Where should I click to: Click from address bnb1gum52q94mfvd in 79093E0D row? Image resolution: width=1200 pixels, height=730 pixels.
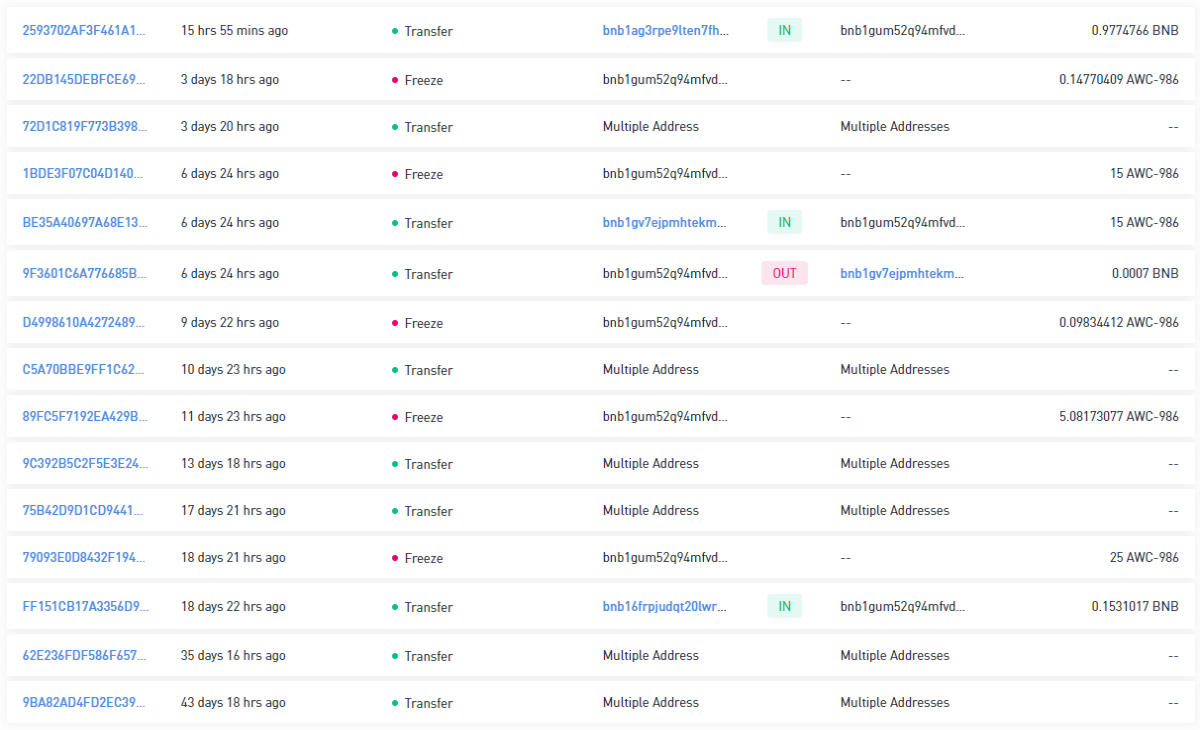coord(666,558)
